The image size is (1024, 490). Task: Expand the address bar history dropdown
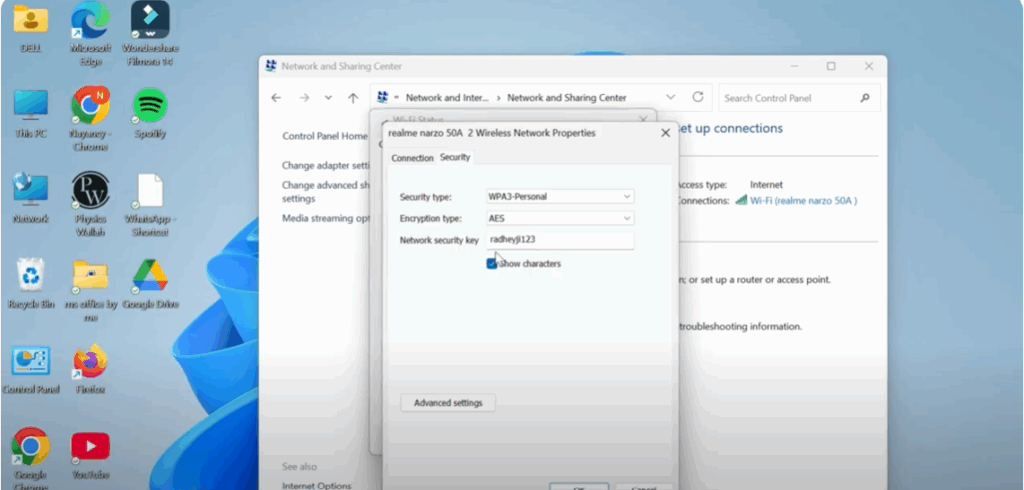(671, 98)
